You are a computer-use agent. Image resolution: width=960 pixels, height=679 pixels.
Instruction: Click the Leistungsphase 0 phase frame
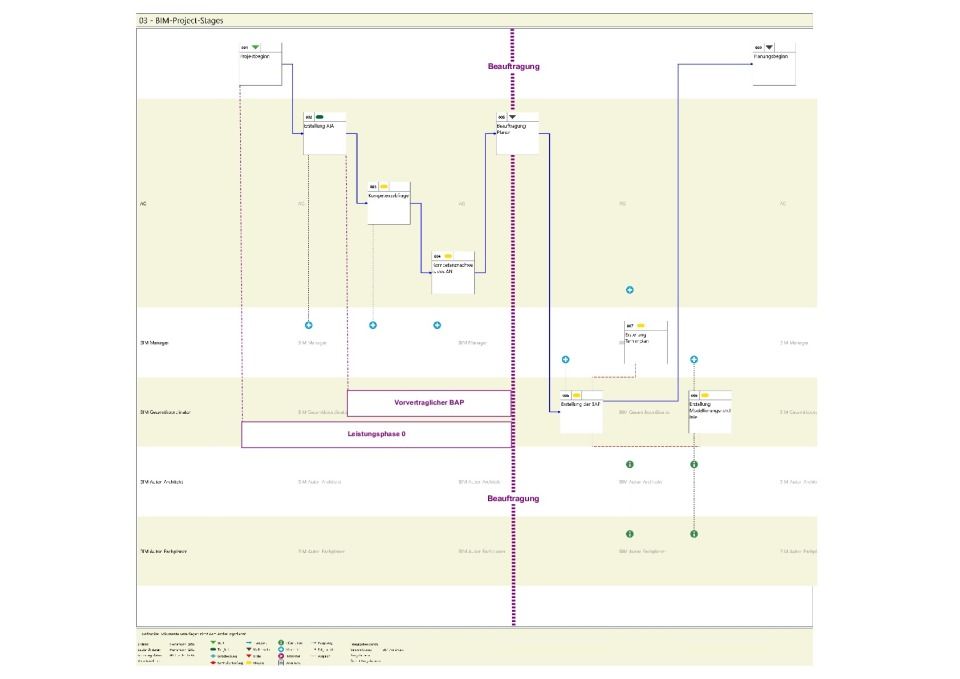tap(377, 434)
